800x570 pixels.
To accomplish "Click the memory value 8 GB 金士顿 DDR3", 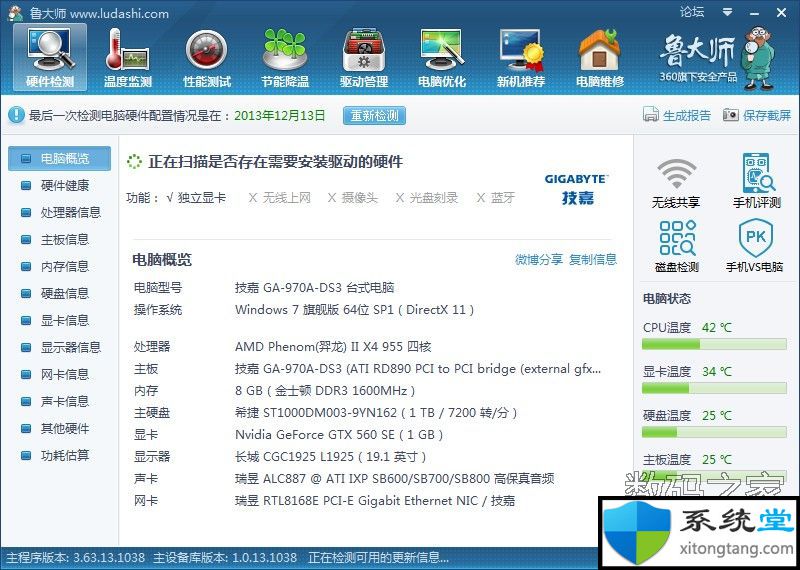I will [x=325, y=391].
